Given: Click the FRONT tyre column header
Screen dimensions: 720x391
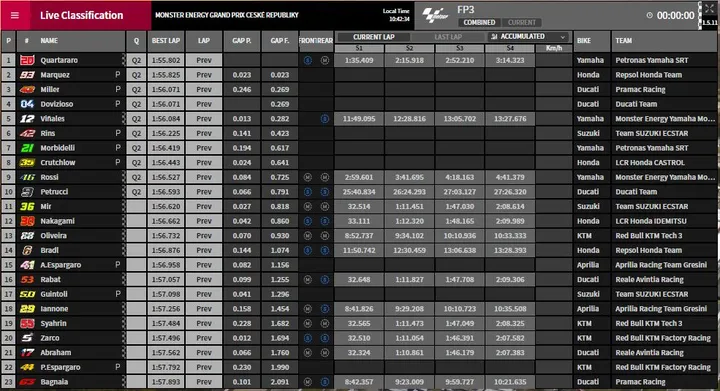Looking at the screenshot, I should [308, 41].
